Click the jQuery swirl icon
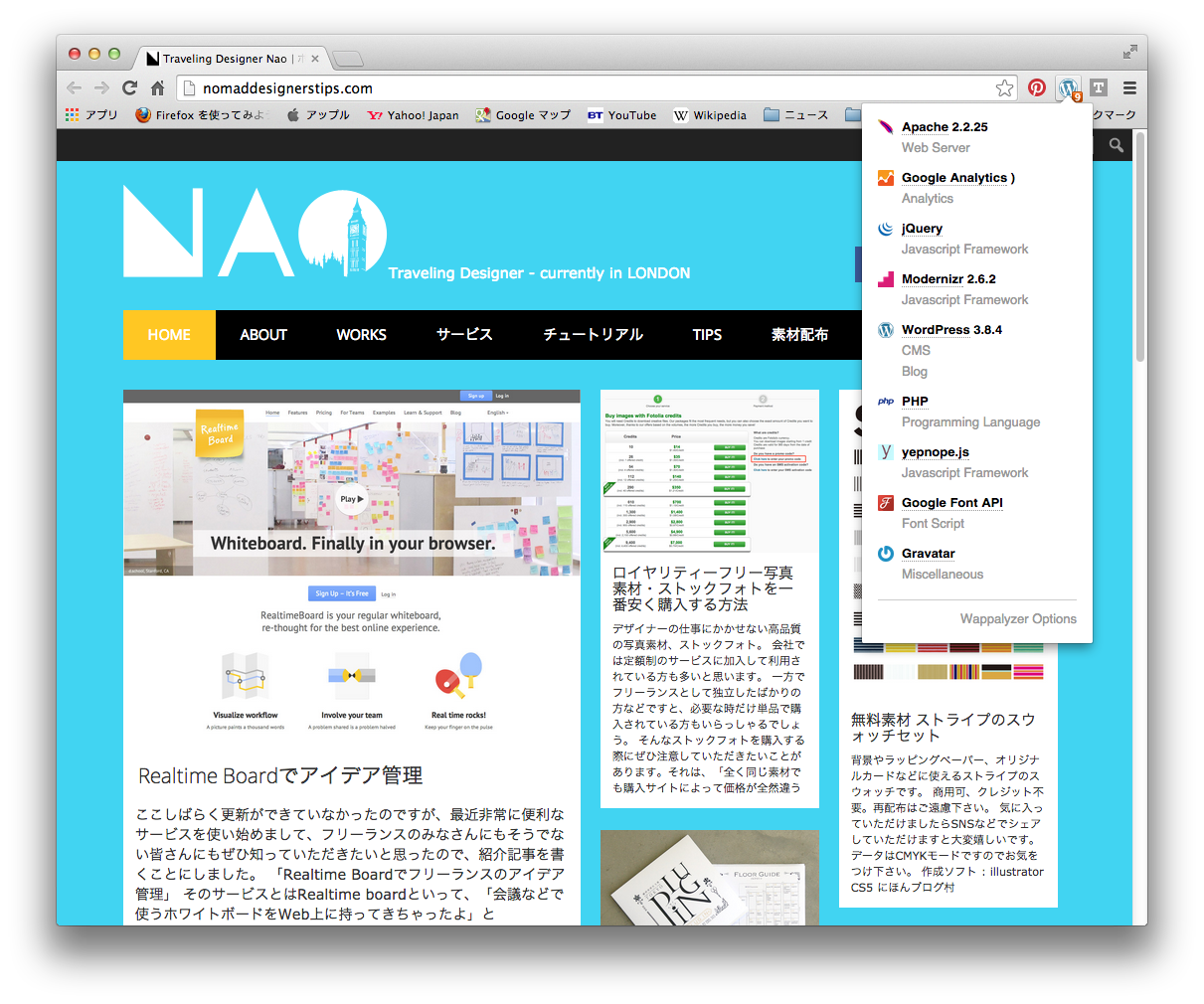This screenshot has height=1004, width=1204. point(886,229)
